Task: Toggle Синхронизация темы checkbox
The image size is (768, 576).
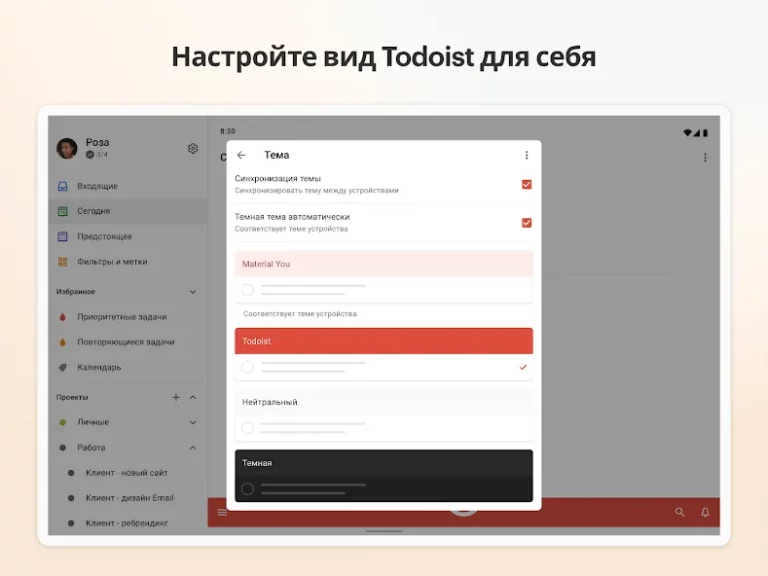Action: click(x=527, y=184)
